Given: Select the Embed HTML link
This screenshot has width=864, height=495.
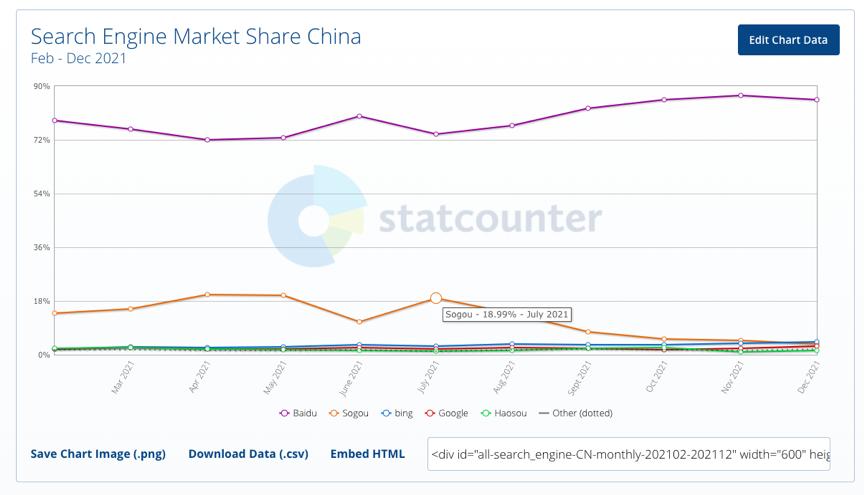Looking at the screenshot, I should point(367,453).
